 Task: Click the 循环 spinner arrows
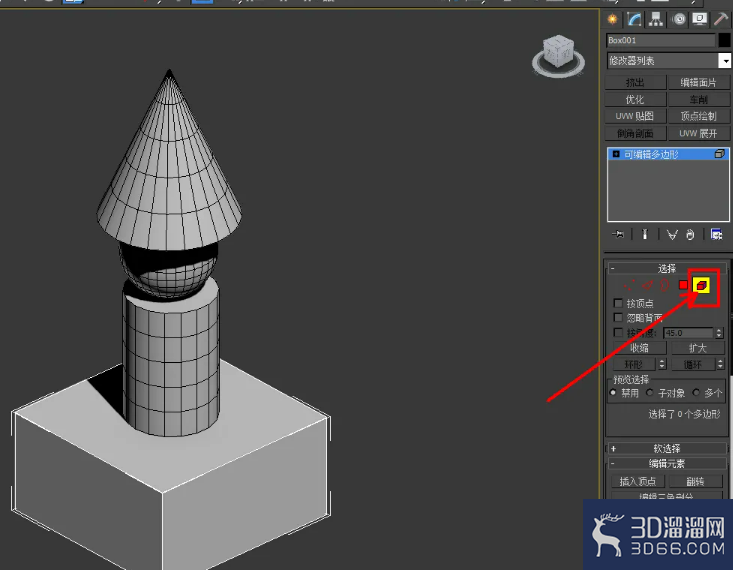(720, 364)
